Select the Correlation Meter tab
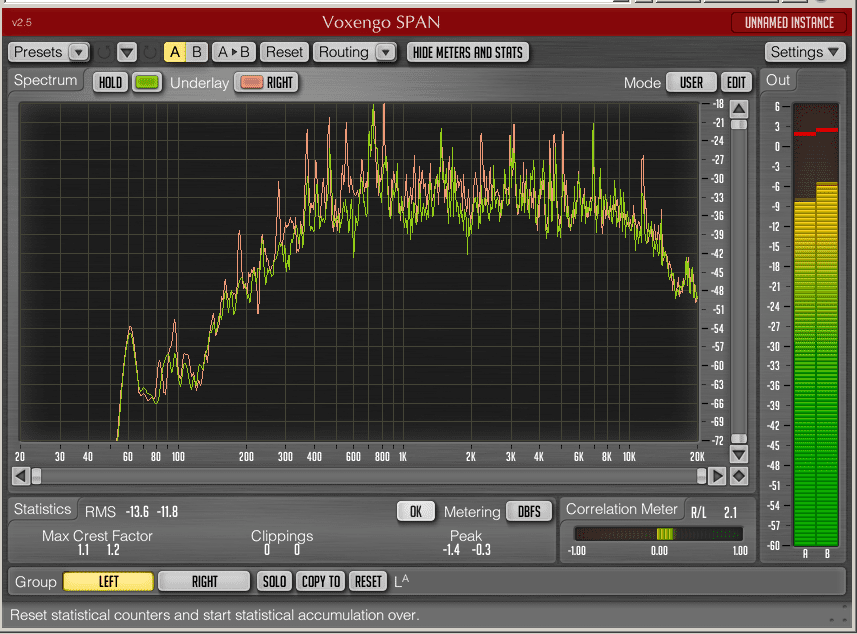857x634 pixels. click(621, 509)
